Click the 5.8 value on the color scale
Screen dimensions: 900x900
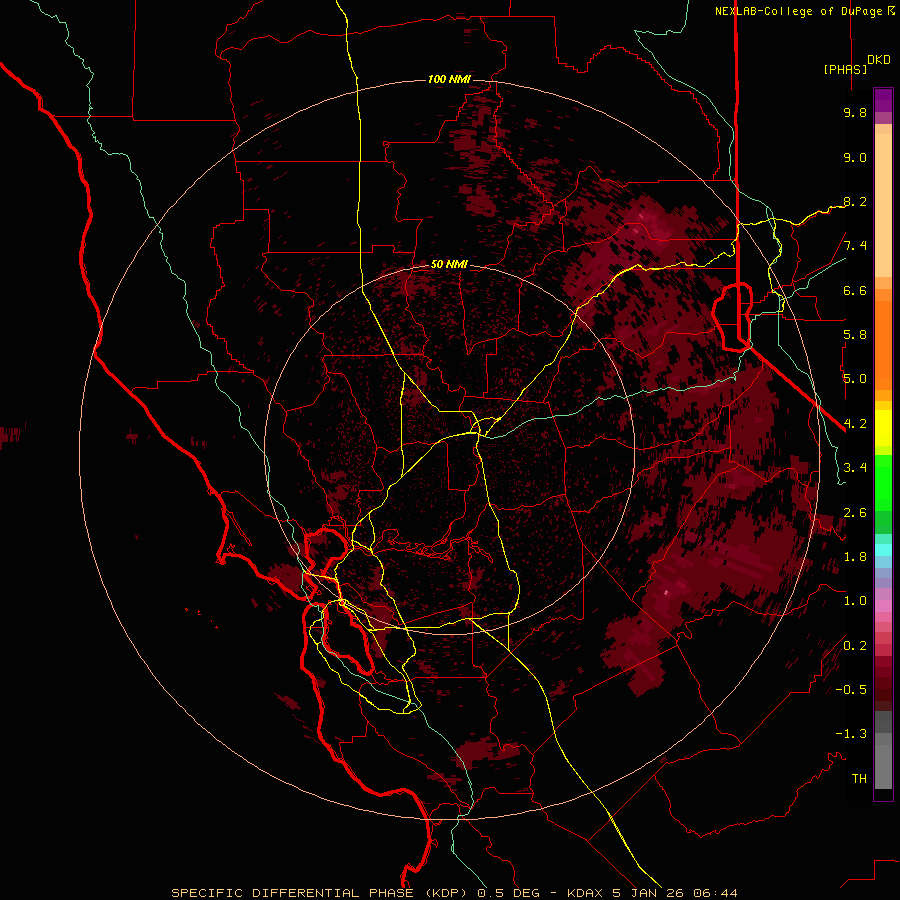tap(855, 335)
